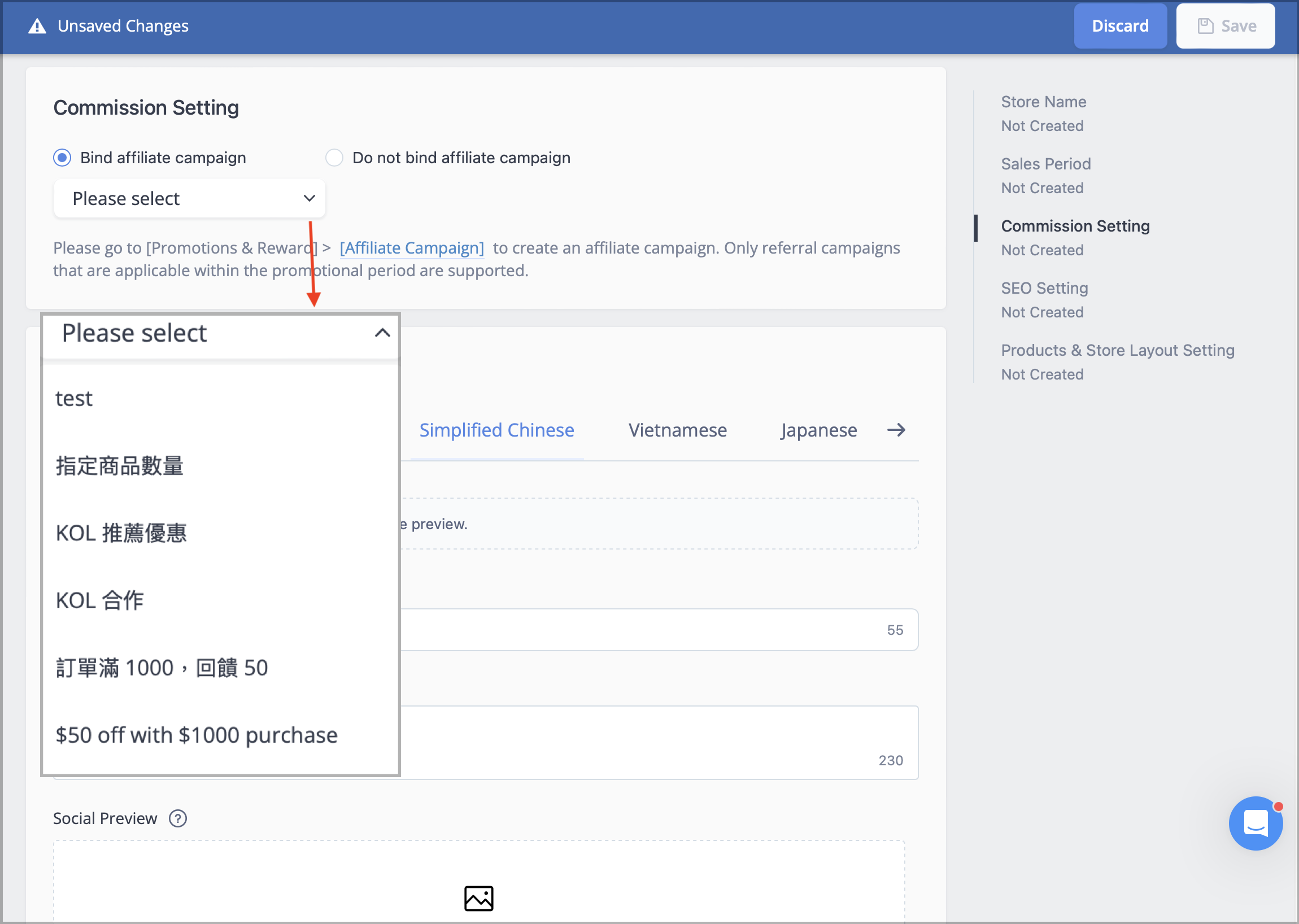Click the save floppy disk icon
The height and width of the screenshot is (924, 1299).
[1206, 25]
